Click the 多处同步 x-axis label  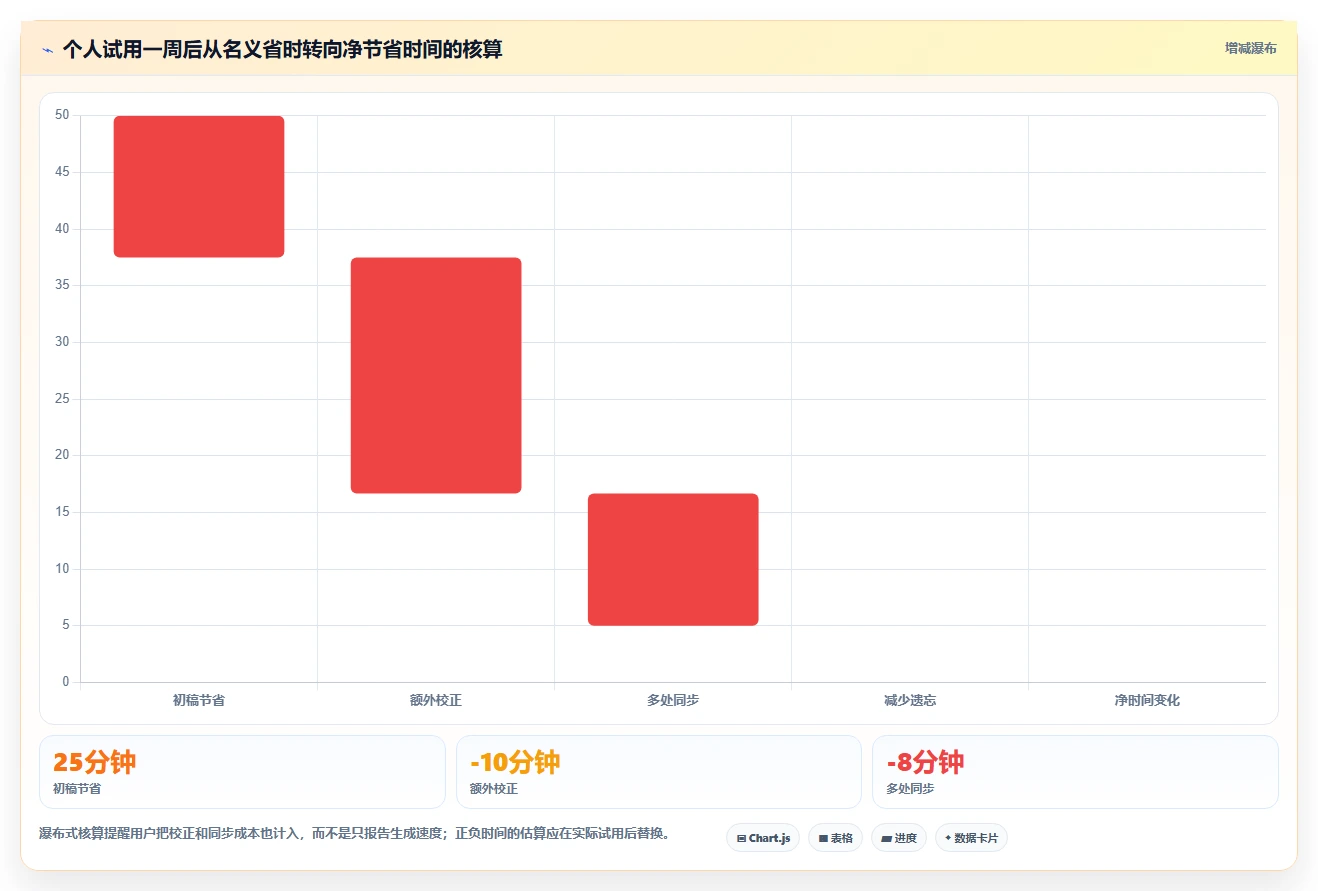point(673,700)
